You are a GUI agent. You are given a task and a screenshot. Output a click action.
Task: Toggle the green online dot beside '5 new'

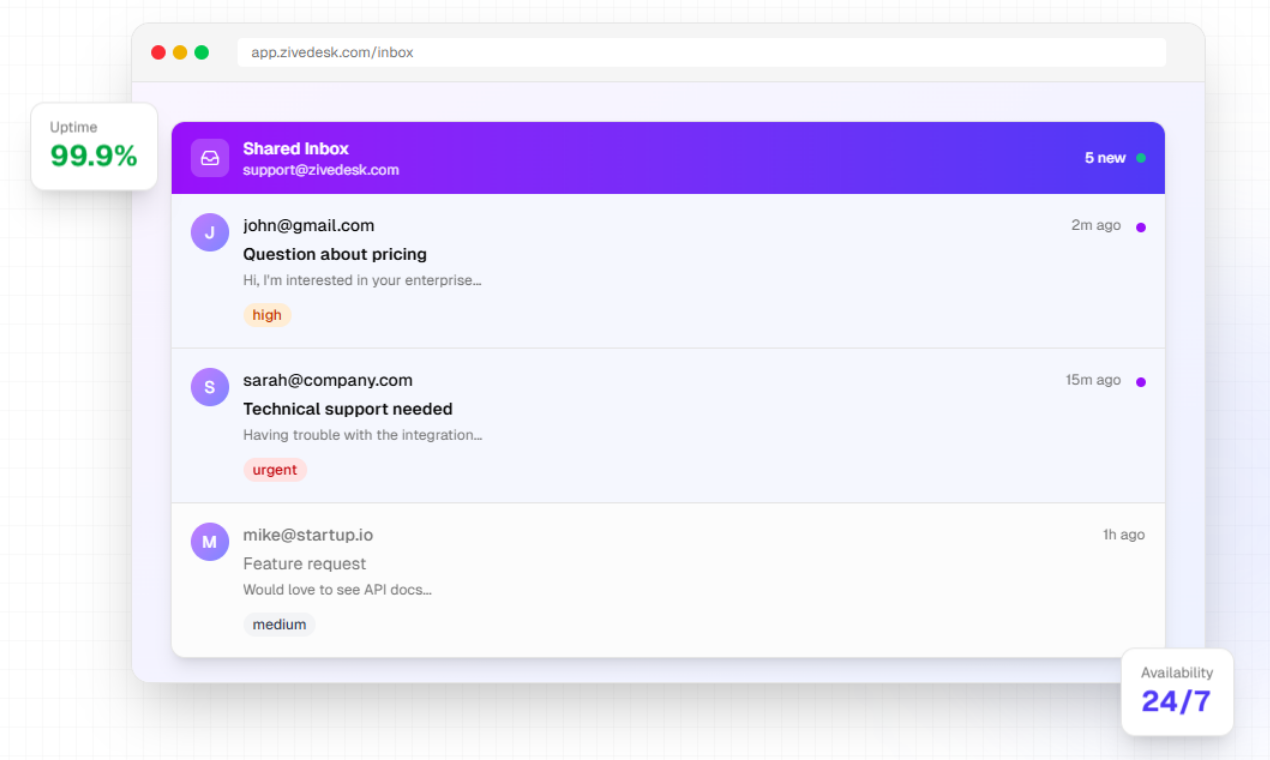[1142, 157]
